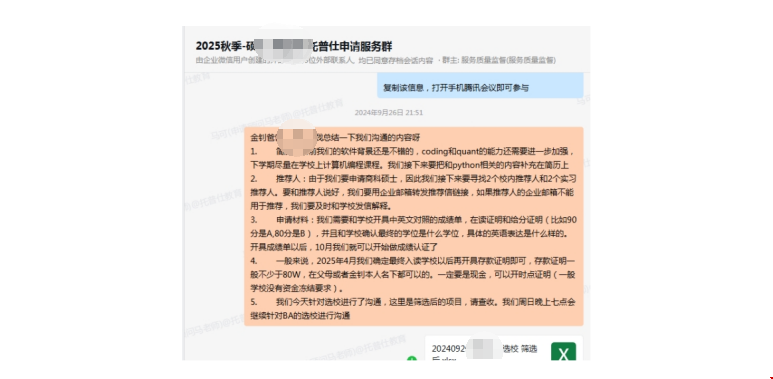Click the timestamp 2024年9月26日 21:51
The image size is (773, 379).
click(x=389, y=112)
